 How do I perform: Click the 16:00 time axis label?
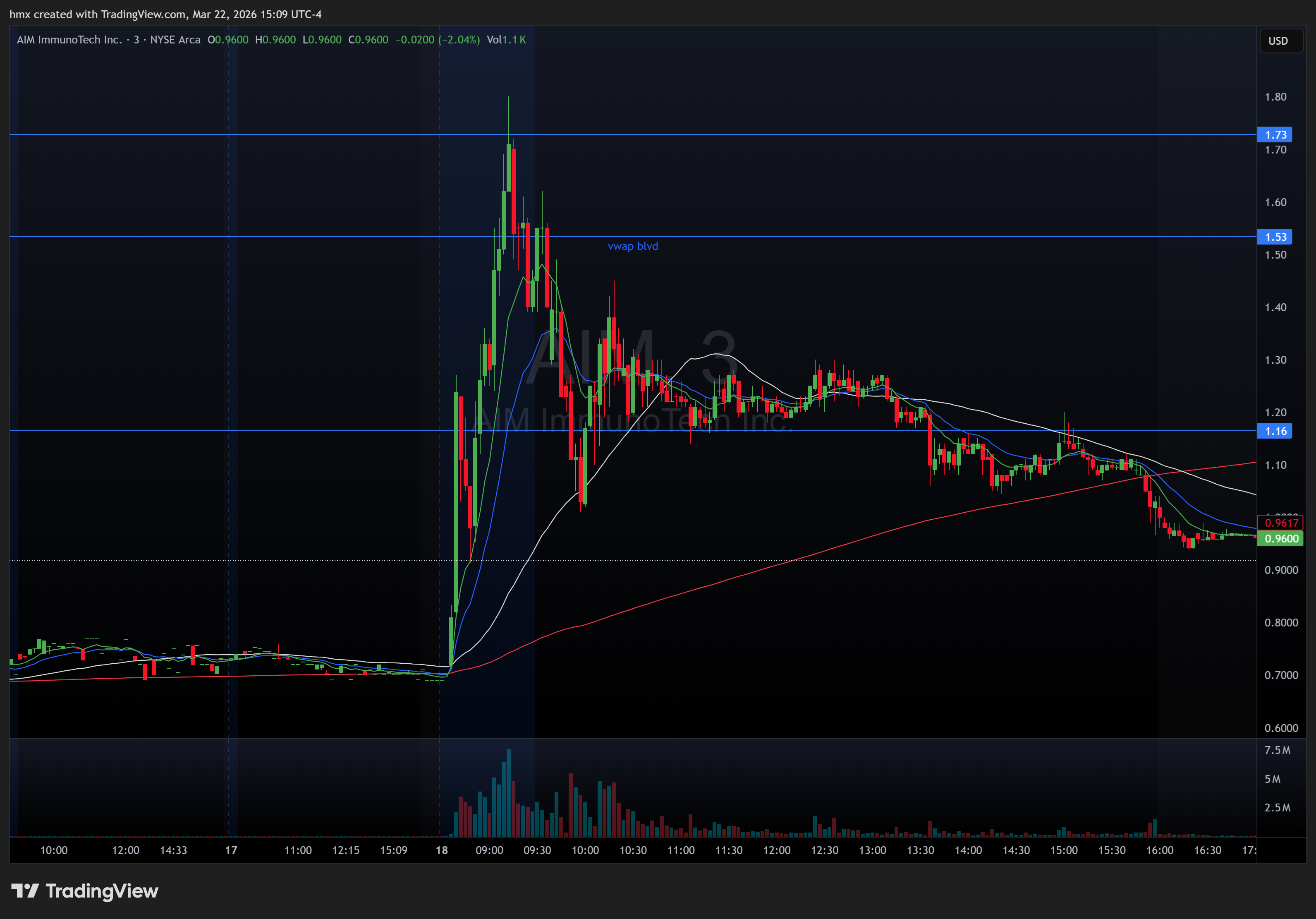1160,850
